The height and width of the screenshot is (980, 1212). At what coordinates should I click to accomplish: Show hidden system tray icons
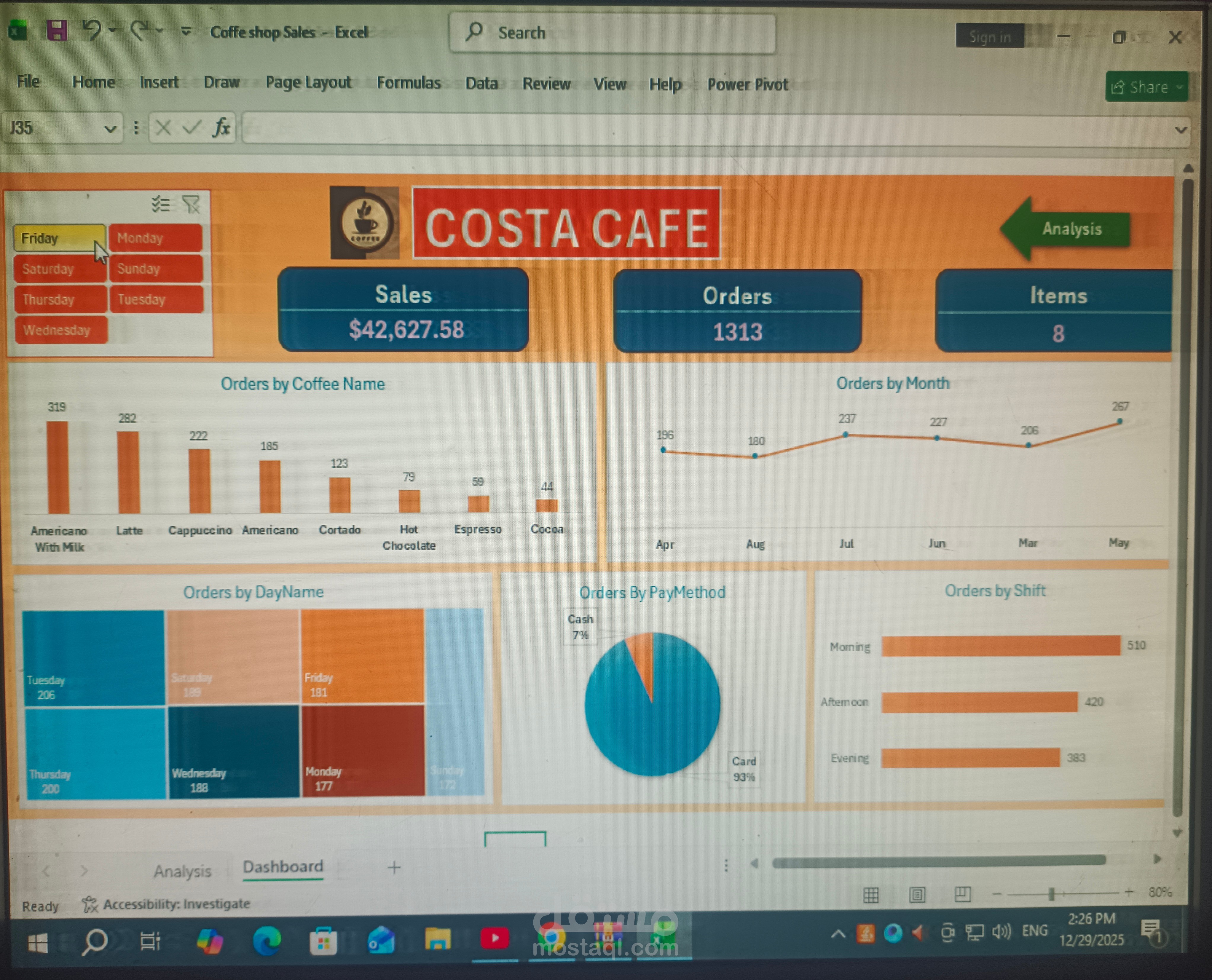point(838,934)
